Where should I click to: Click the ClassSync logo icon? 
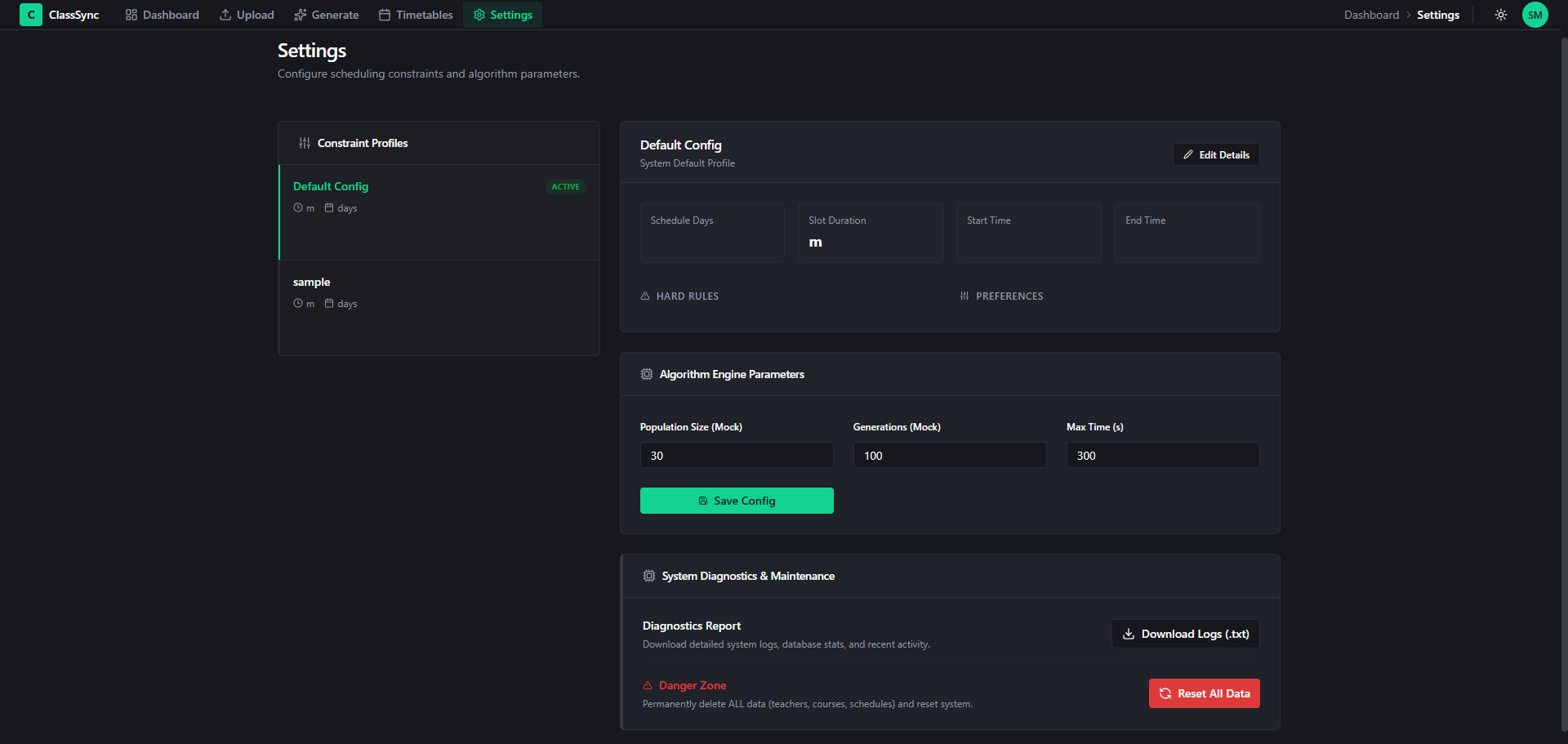(31, 15)
